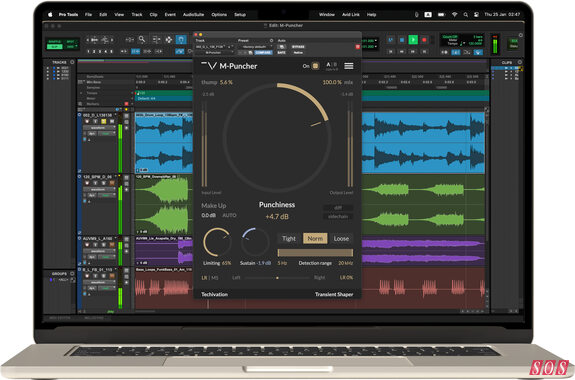
Task: Click the macOS Spotlight search icon
Action: click(x=465, y=15)
